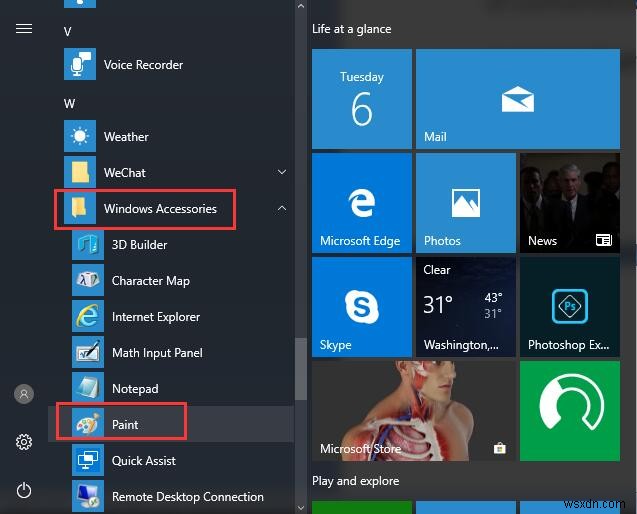The height and width of the screenshot is (514, 637).
Task: Launch Character Map by its label
Action: [151, 281]
